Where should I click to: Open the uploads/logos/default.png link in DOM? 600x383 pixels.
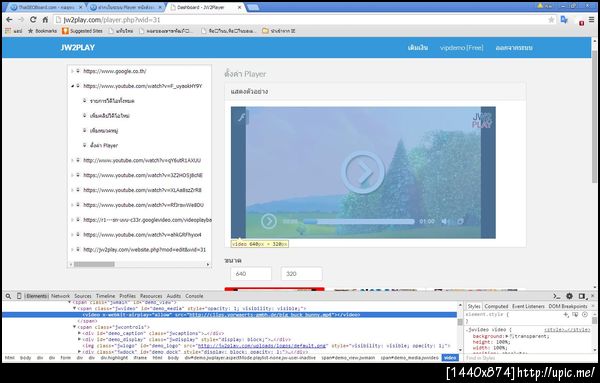click(x=262, y=346)
